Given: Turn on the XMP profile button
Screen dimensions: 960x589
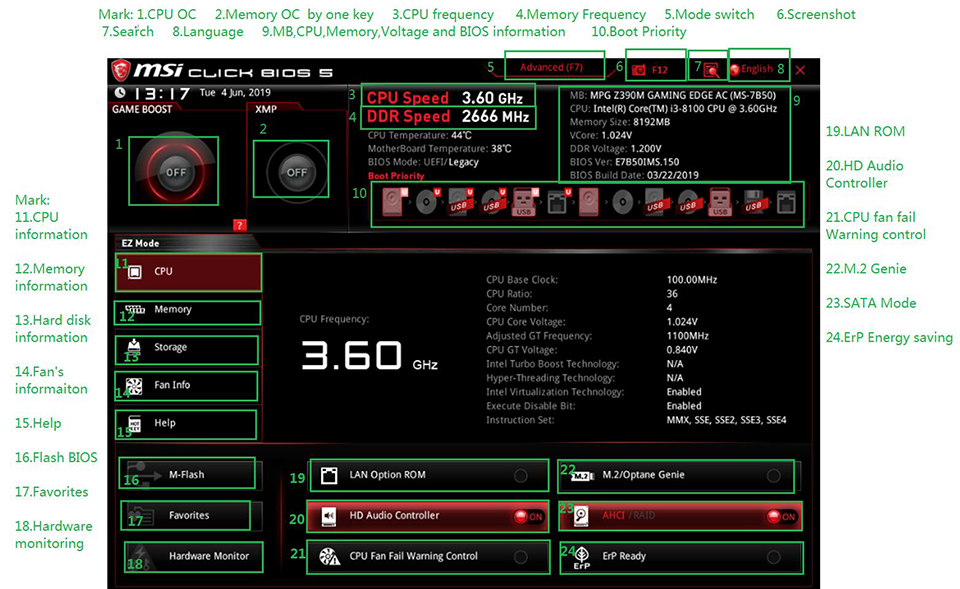Looking at the screenshot, I should pos(297,172).
